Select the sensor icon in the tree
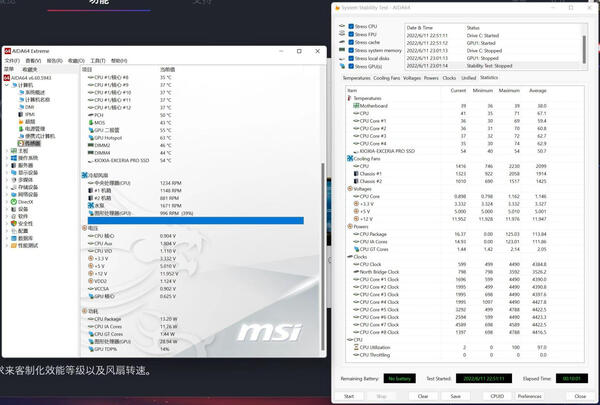Viewport: 600px width, 405px height. (22, 143)
